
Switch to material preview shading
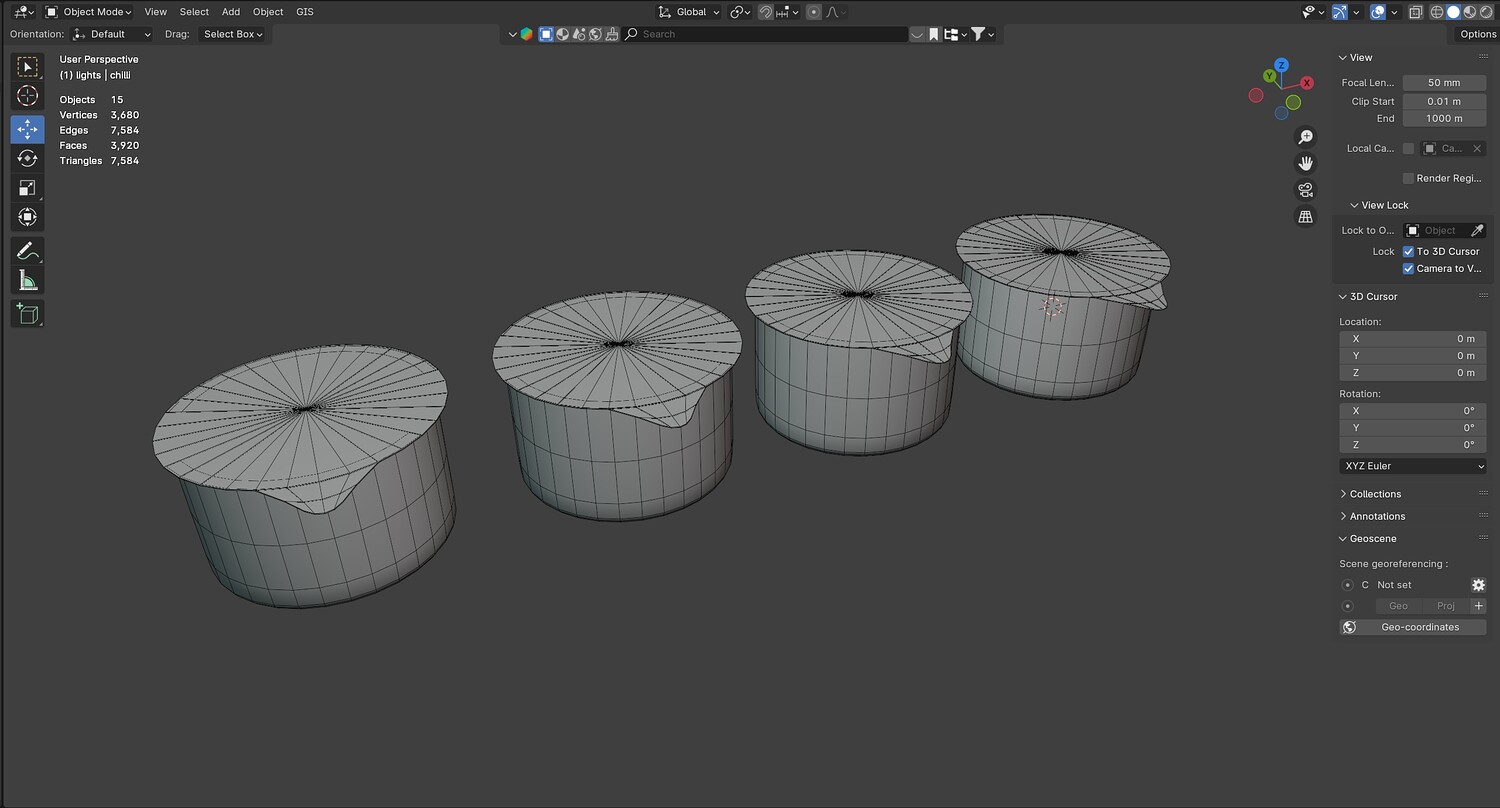pos(1468,12)
